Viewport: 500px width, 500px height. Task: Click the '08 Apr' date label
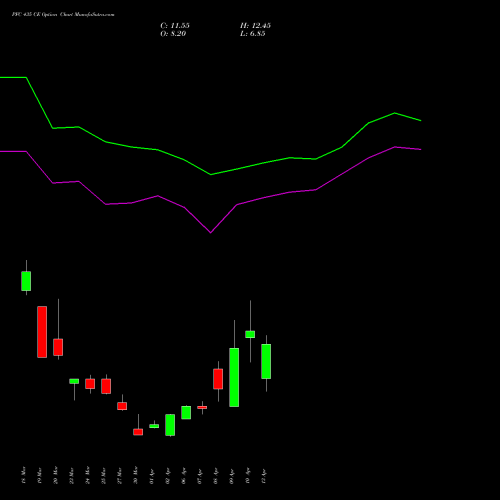click(x=216, y=476)
